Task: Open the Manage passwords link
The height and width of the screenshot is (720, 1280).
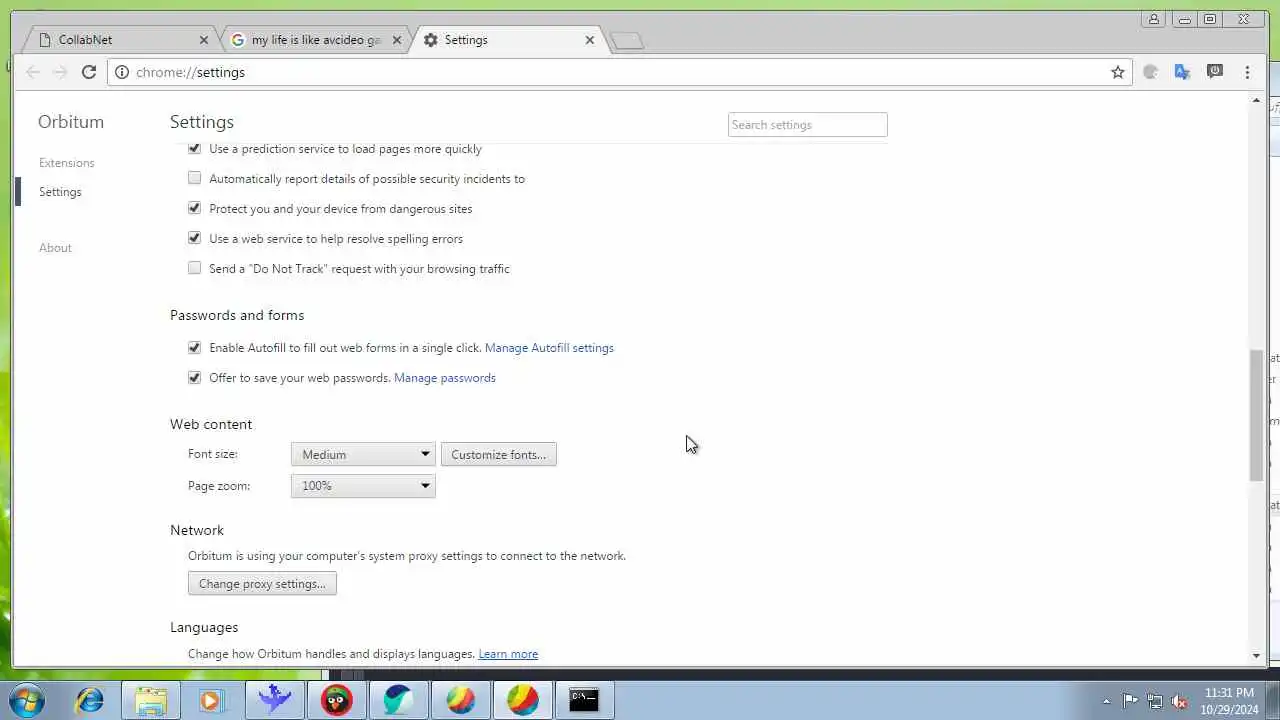Action: pos(445,378)
